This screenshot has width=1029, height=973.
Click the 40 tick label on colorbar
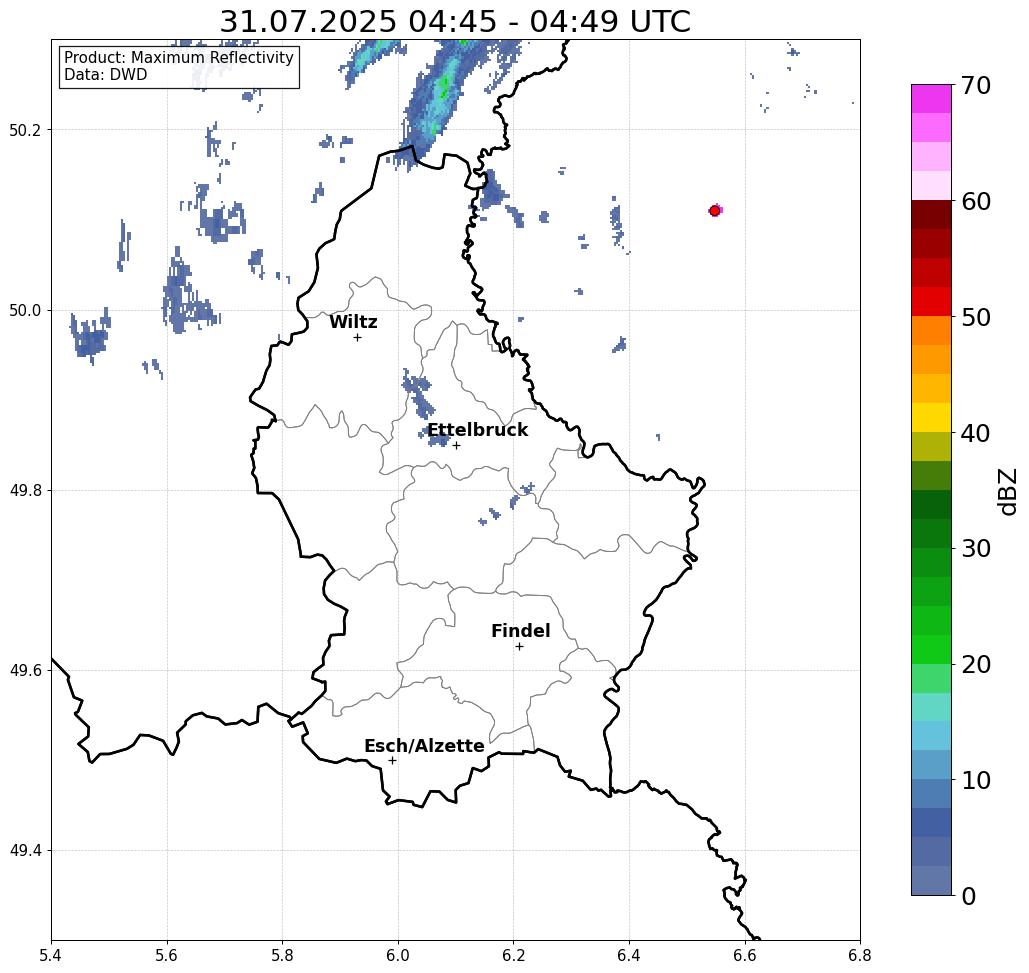click(x=976, y=432)
